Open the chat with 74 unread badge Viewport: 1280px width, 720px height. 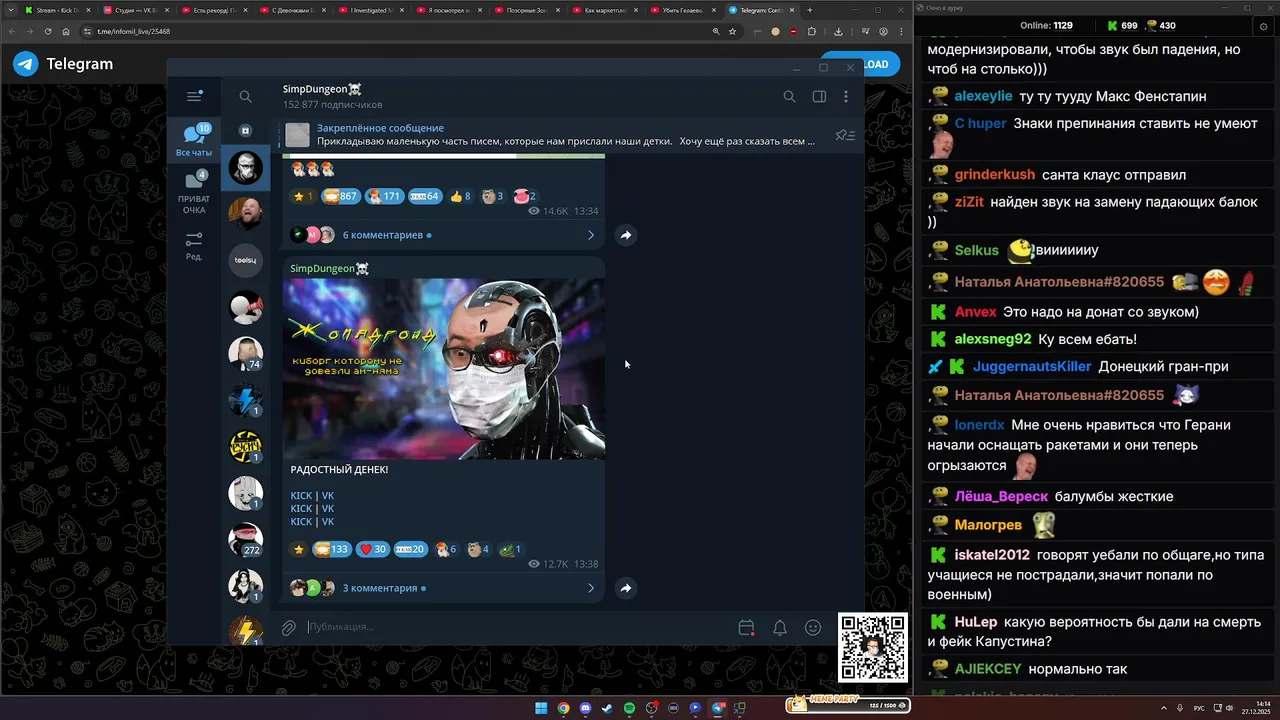[245, 353]
